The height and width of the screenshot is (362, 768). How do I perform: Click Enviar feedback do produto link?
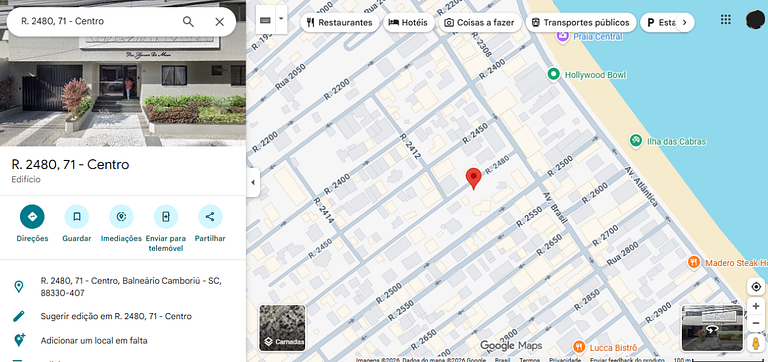pos(627,360)
